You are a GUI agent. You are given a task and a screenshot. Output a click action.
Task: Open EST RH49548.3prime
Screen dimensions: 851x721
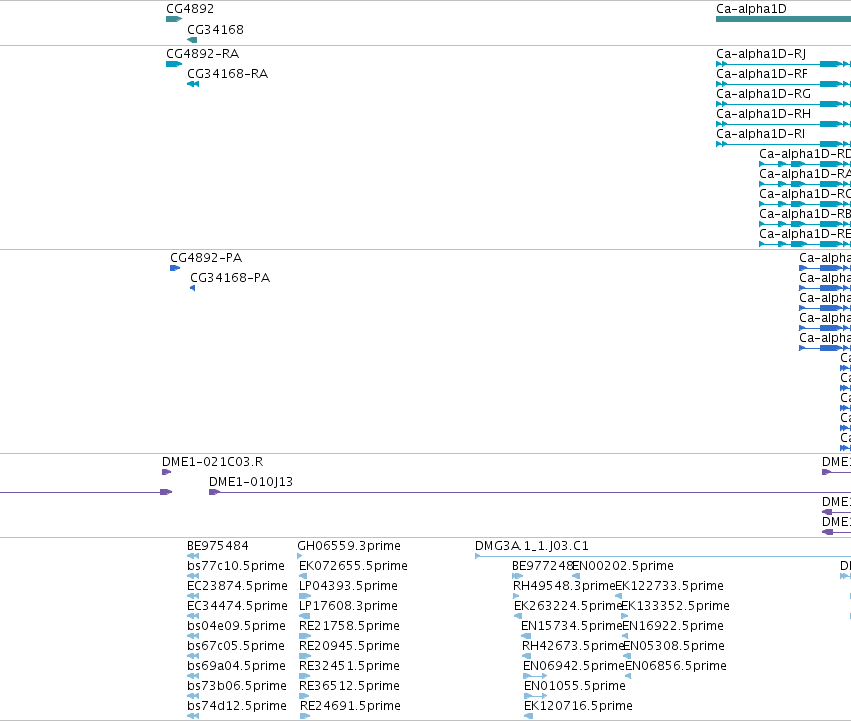tap(564, 586)
